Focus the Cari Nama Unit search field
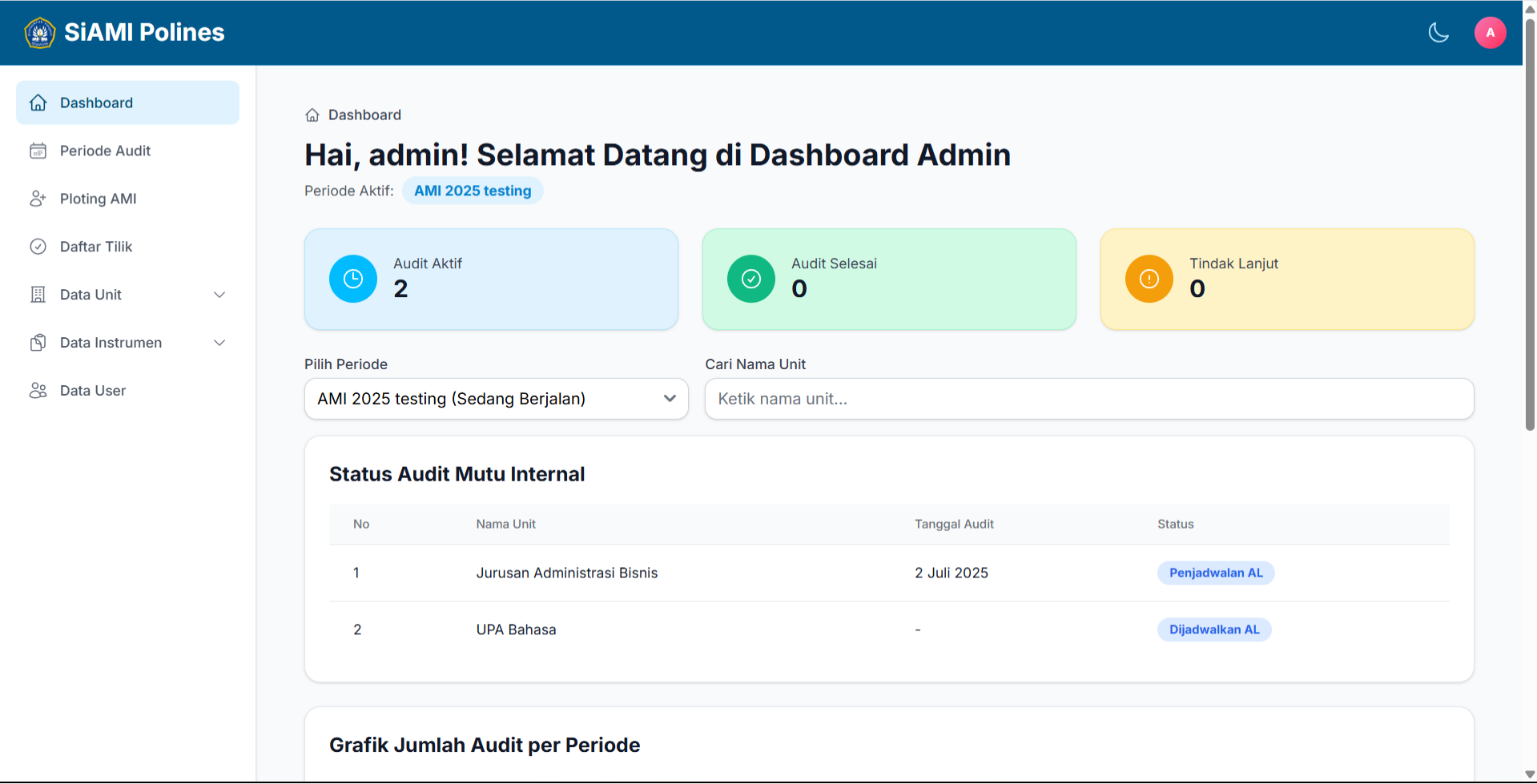The height and width of the screenshot is (784, 1537). [x=1088, y=399]
